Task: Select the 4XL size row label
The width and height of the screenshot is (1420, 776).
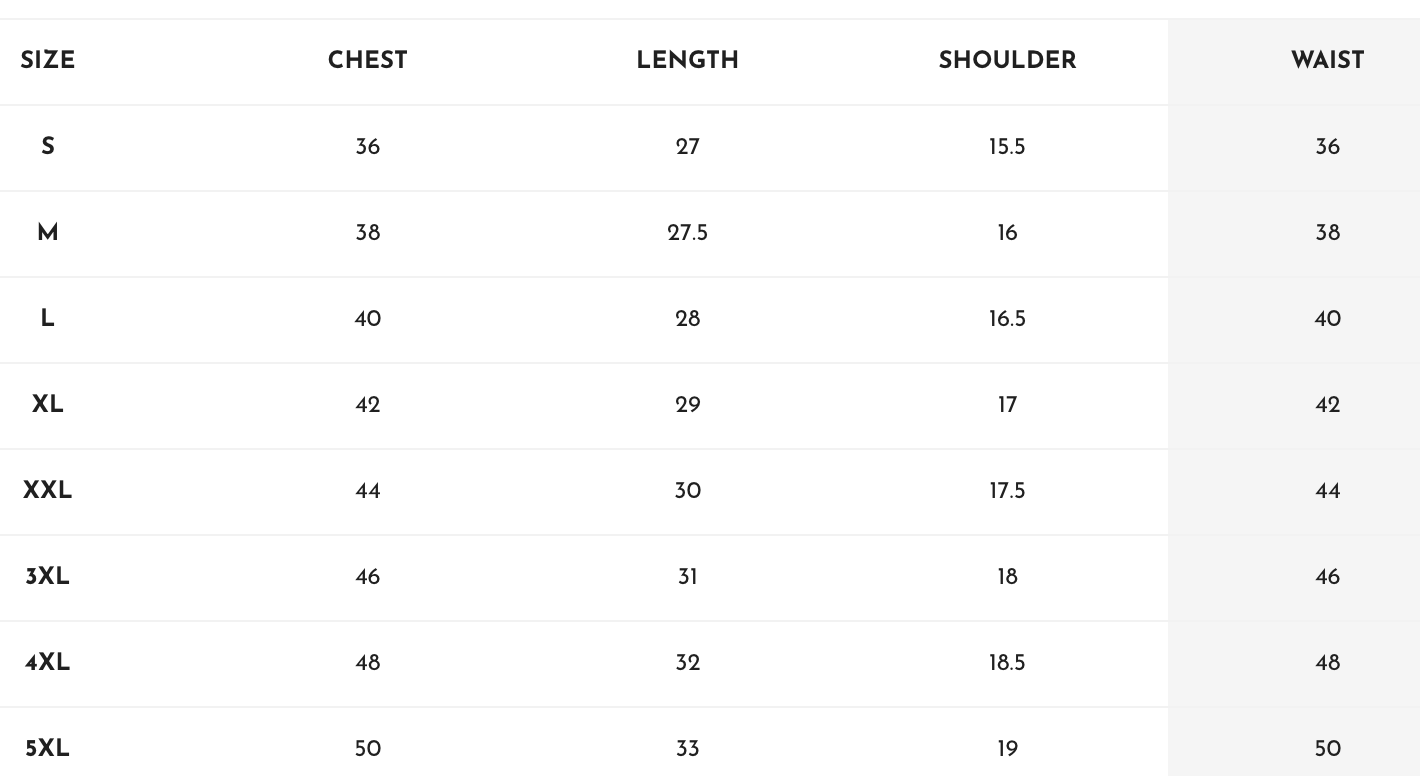Action: (47, 662)
